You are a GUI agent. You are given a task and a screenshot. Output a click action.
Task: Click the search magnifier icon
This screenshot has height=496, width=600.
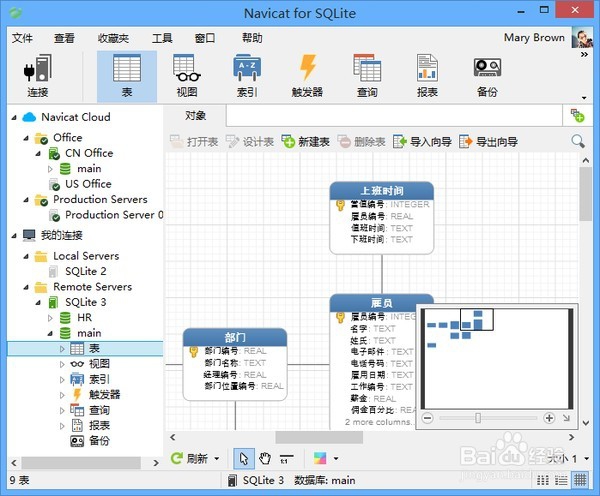coord(578,141)
